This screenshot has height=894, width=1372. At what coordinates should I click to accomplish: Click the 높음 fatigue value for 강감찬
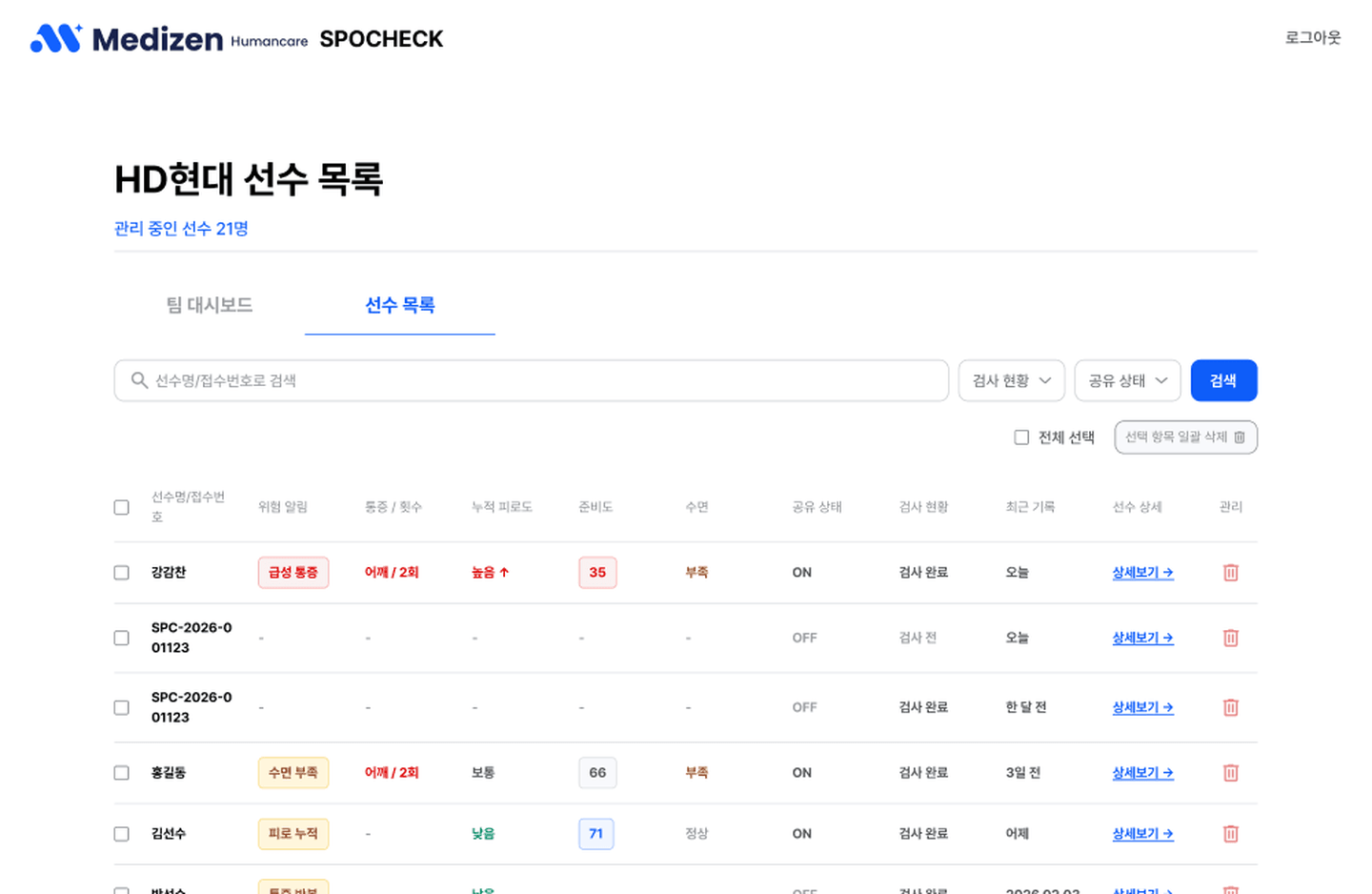coord(491,573)
